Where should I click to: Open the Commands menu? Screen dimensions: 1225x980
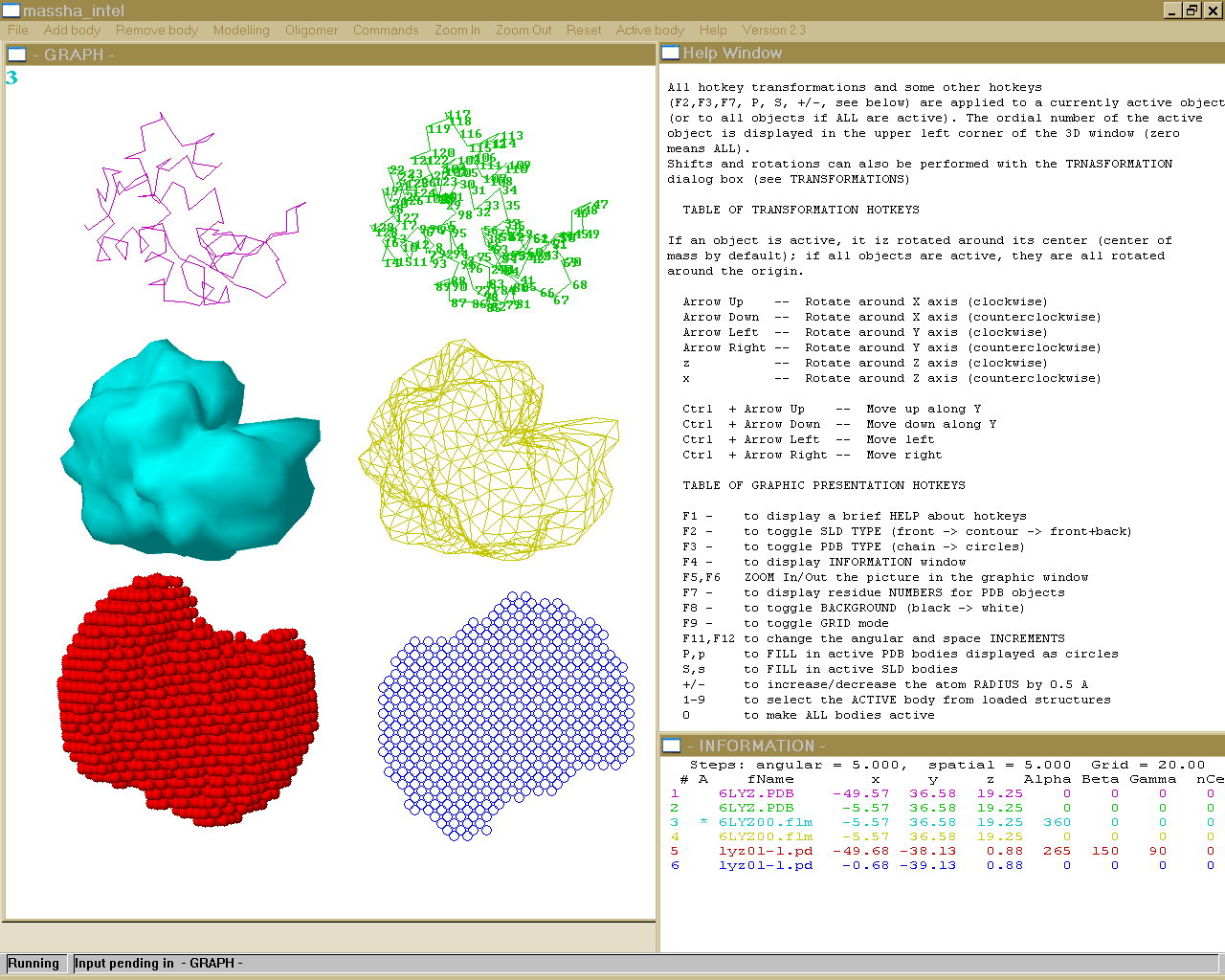pyautogui.click(x=386, y=30)
